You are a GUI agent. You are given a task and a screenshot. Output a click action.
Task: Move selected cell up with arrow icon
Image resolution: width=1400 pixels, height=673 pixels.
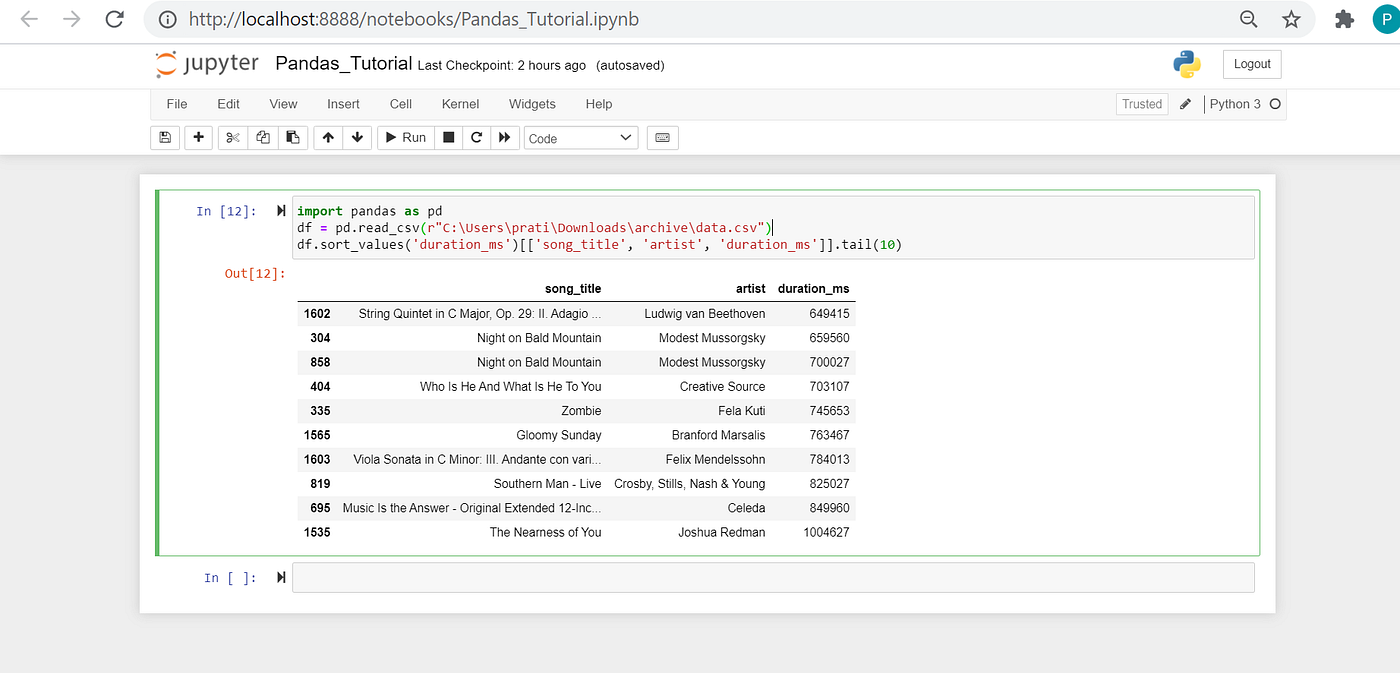[x=327, y=137]
